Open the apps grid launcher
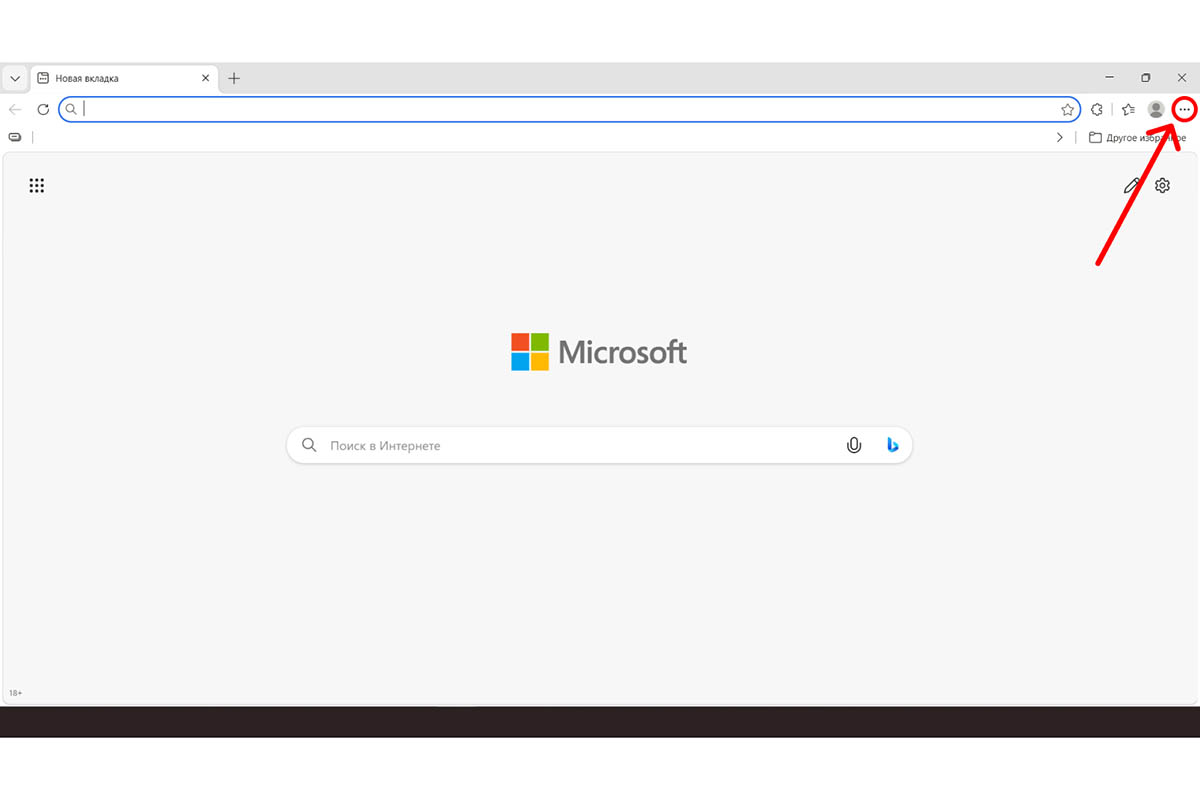Viewport: 1200px width, 800px height. [x=37, y=185]
